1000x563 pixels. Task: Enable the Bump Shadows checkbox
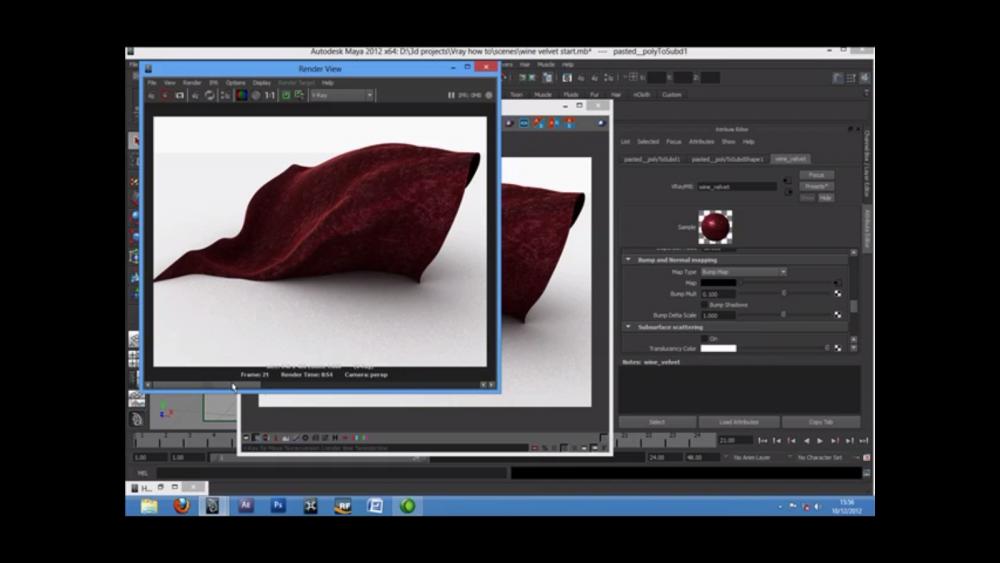coord(704,305)
